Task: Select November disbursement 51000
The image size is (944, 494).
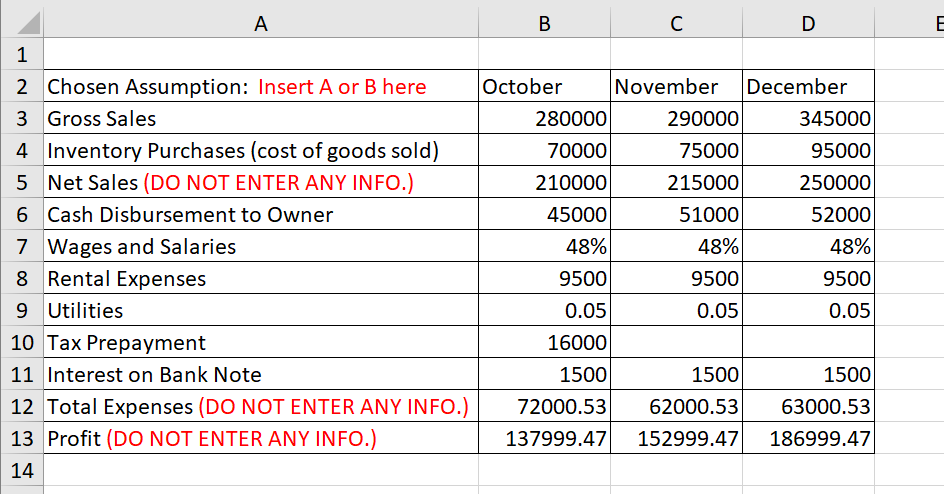Action: (676, 214)
